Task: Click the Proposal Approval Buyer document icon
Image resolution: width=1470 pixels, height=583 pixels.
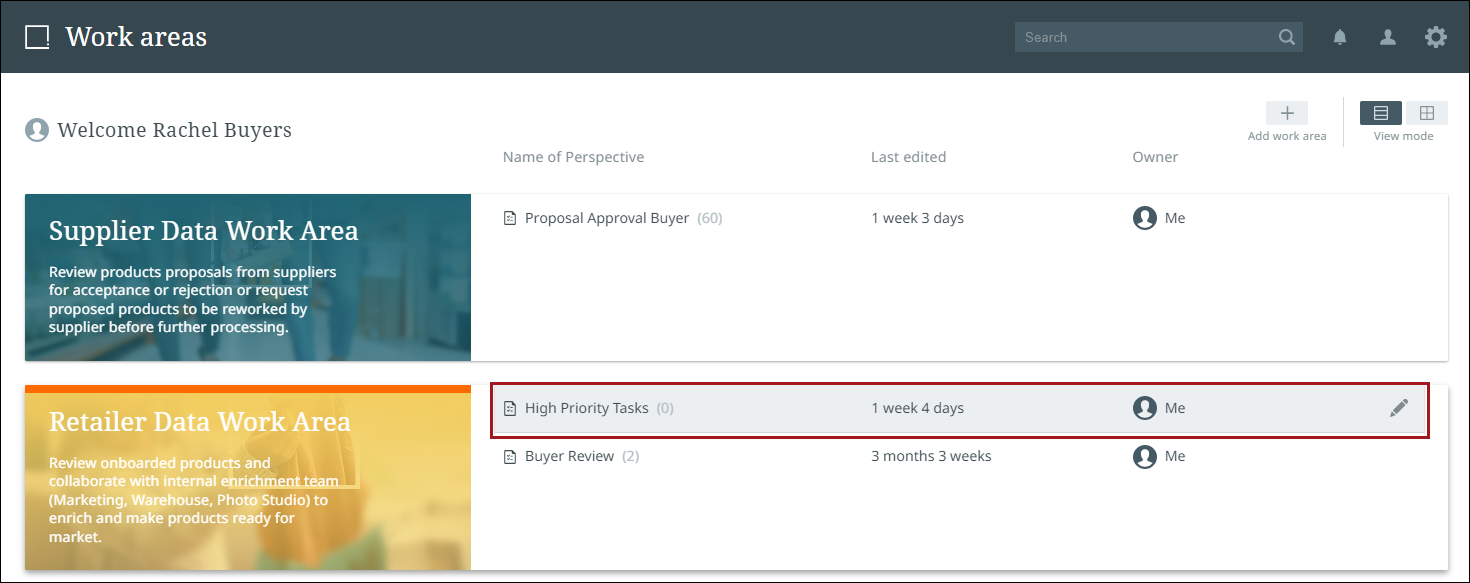Action: pyautogui.click(x=510, y=218)
